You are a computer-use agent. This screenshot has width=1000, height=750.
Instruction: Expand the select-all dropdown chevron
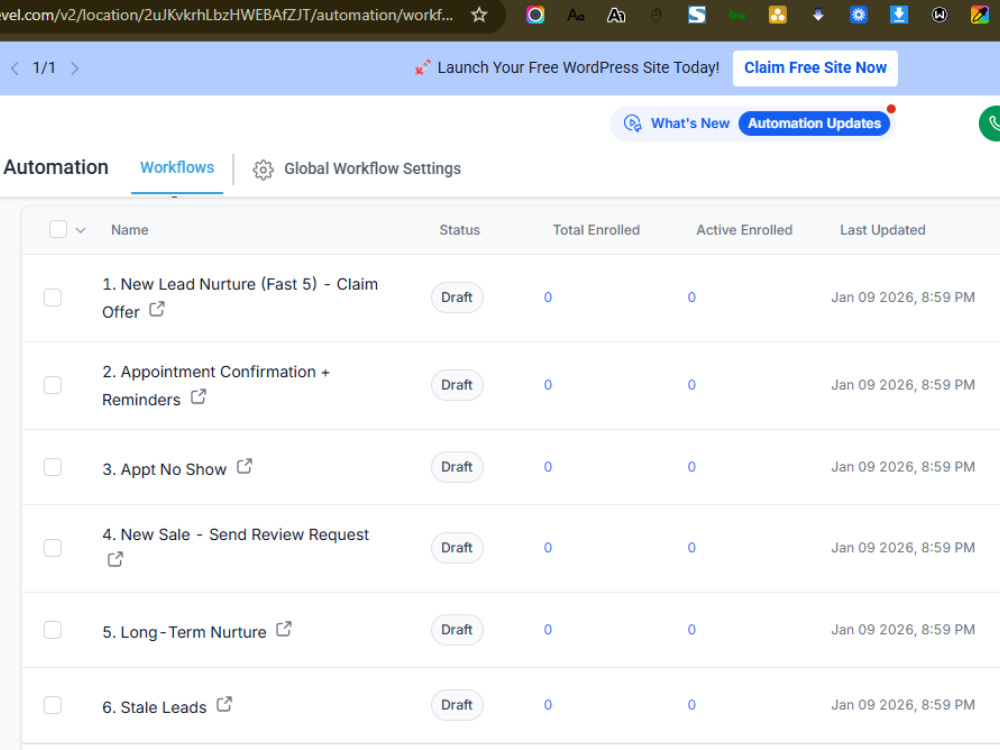80,230
